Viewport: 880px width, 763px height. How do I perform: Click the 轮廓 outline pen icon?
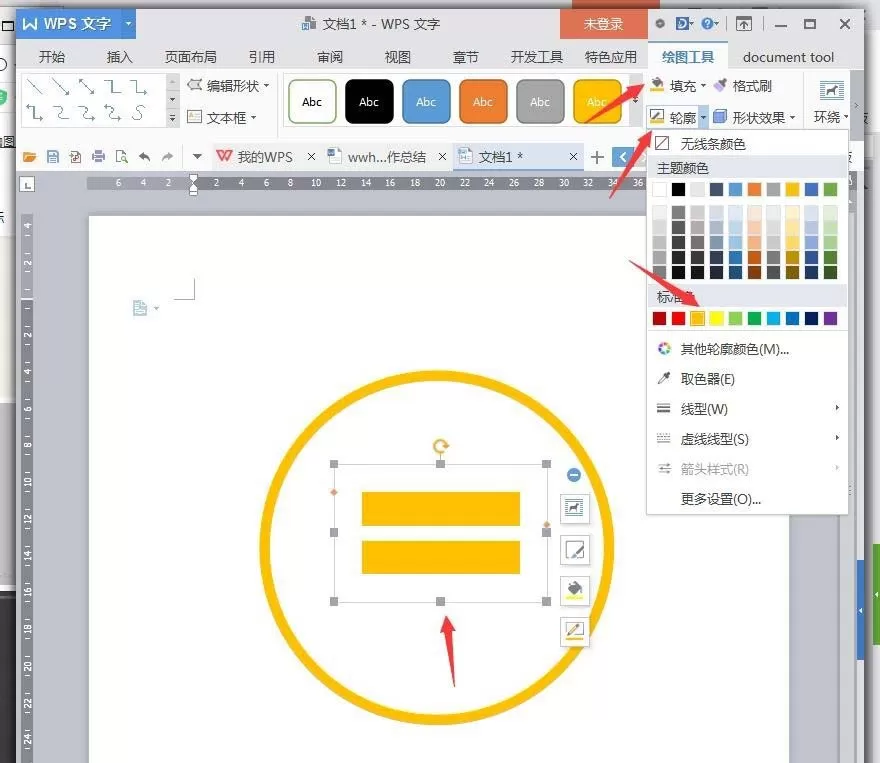[x=657, y=117]
